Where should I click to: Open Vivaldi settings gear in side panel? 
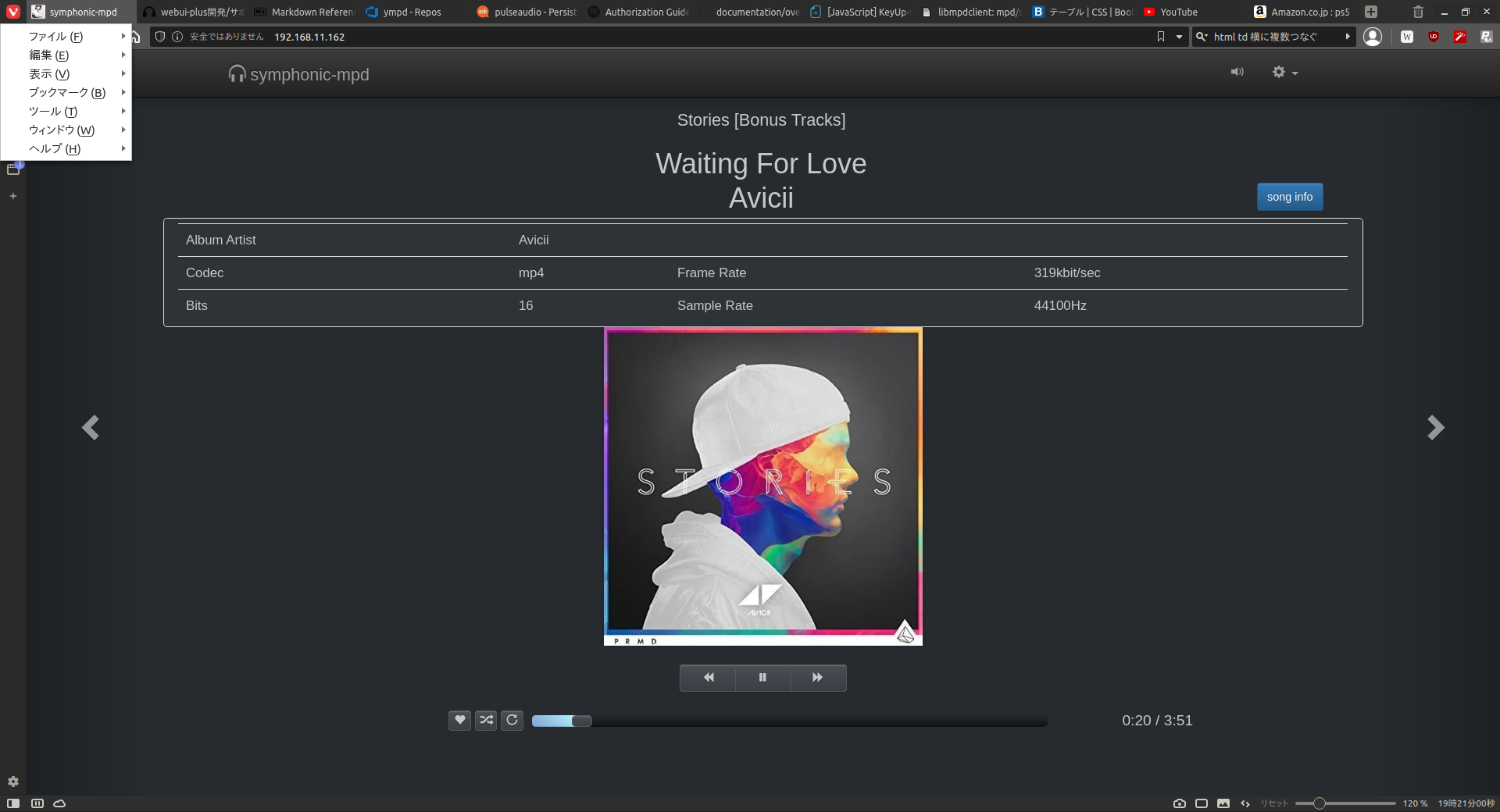tap(13, 782)
